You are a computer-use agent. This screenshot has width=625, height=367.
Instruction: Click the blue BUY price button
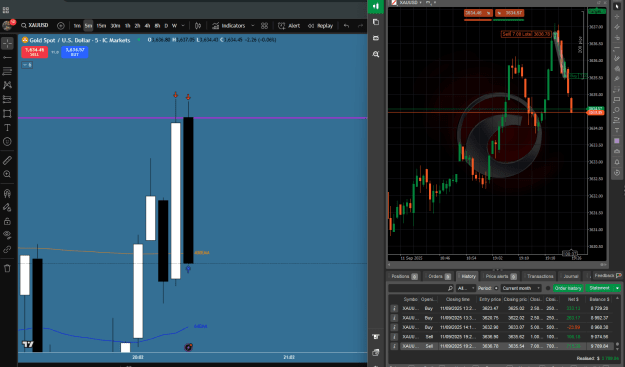pyautogui.click(x=75, y=52)
